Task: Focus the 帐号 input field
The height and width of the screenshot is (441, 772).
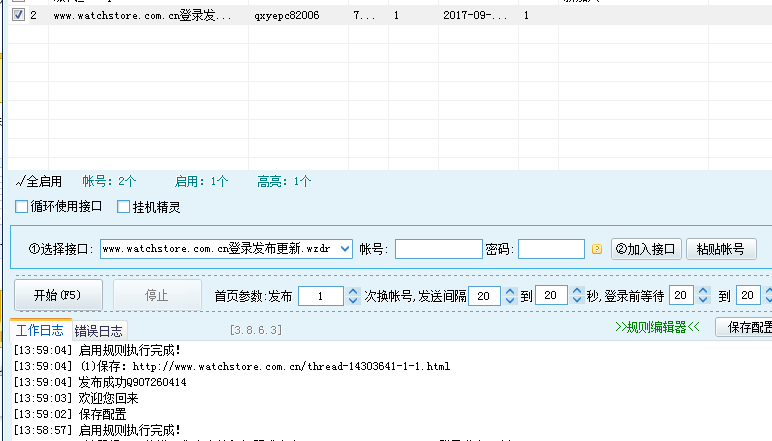Action: point(439,249)
